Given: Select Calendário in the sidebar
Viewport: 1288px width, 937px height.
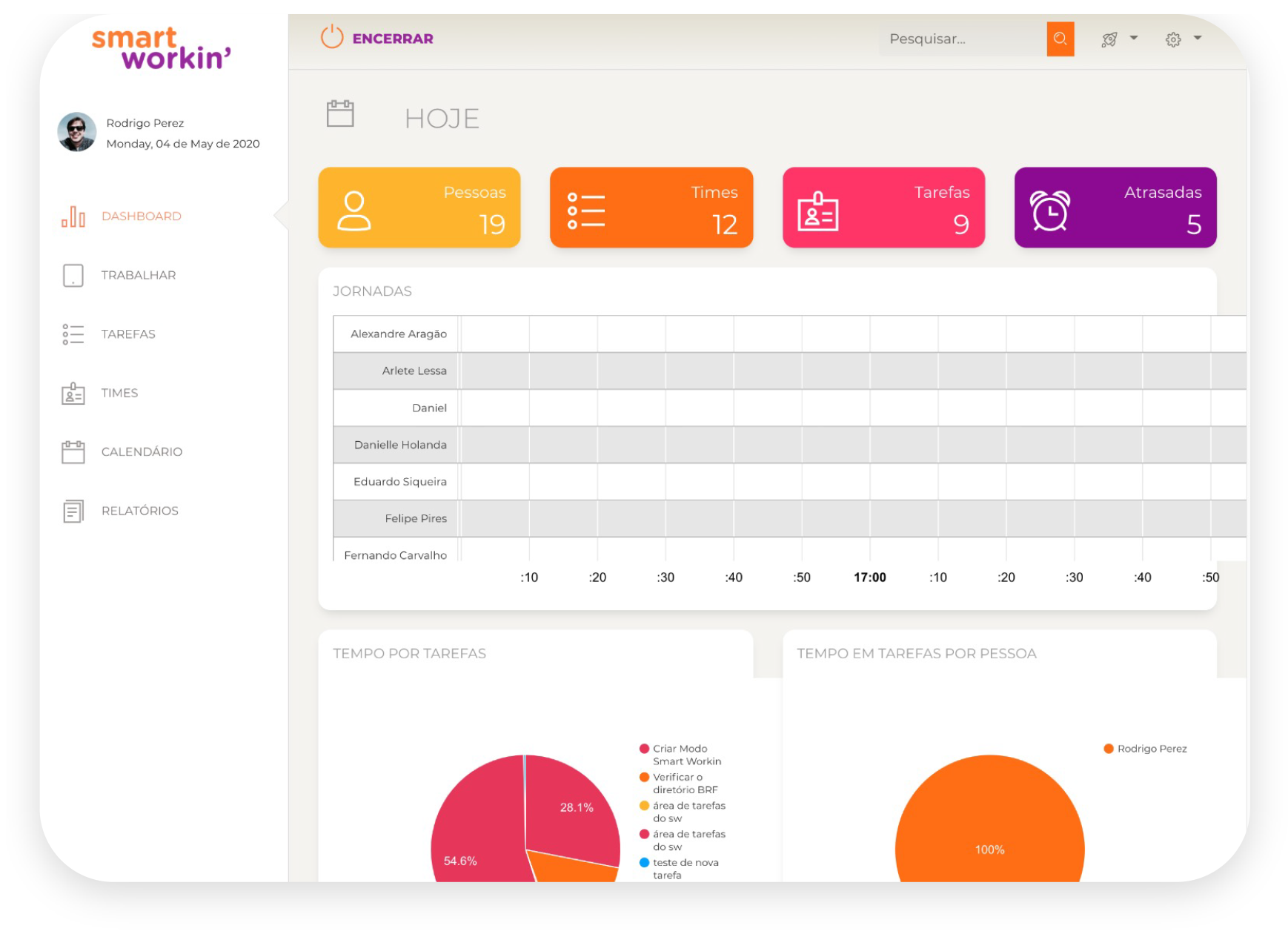Looking at the screenshot, I should [x=142, y=452].
